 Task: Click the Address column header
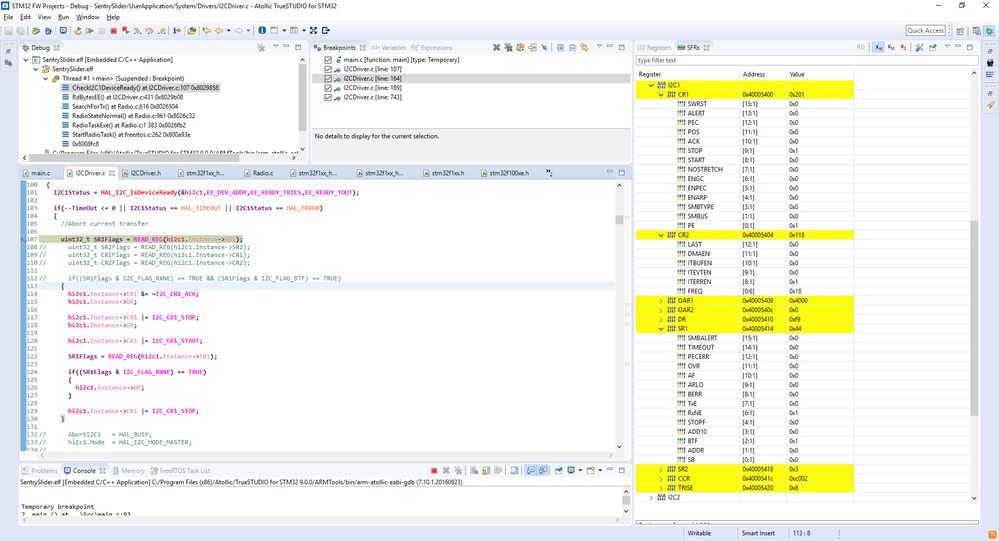(754, 75)
